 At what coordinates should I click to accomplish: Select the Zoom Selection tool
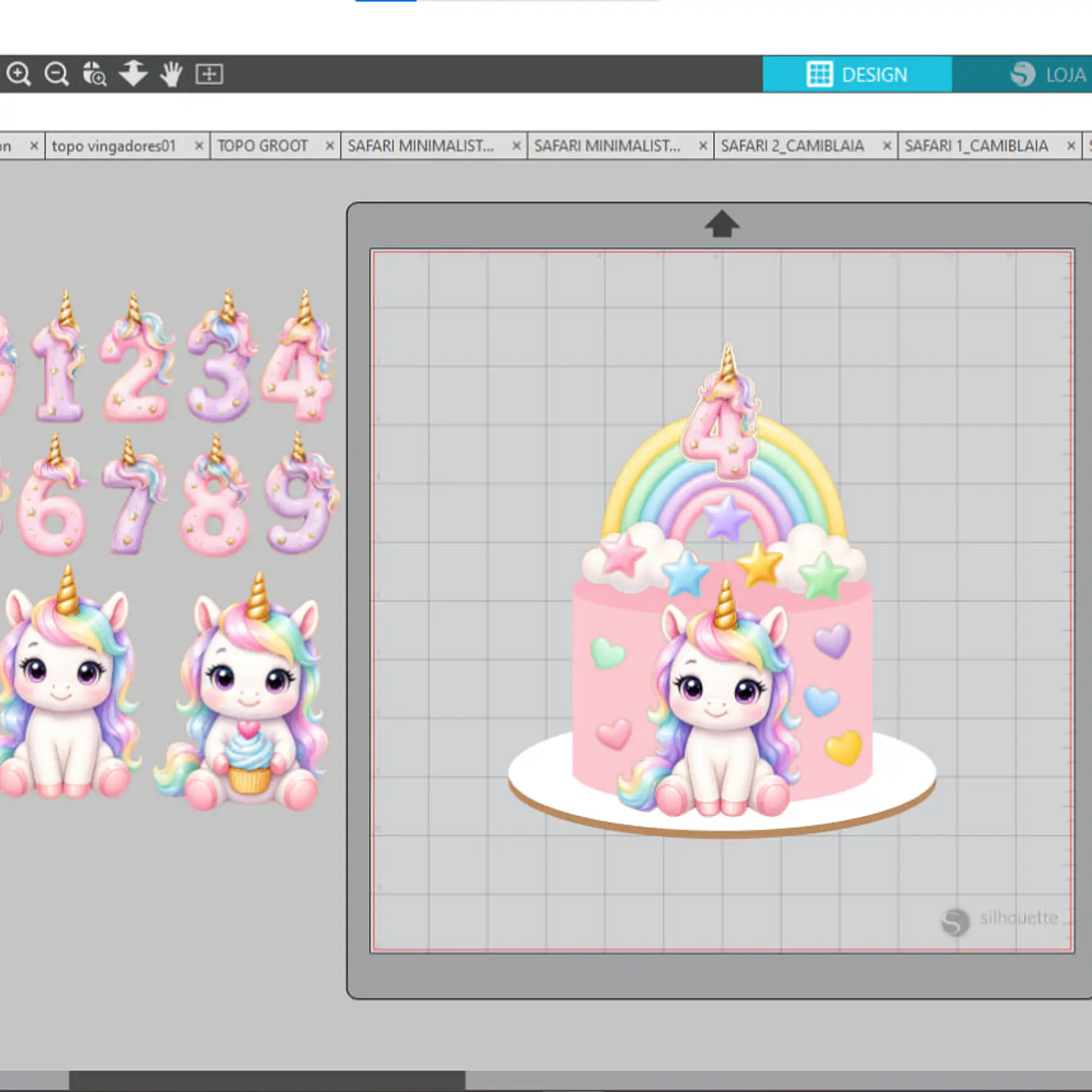click(94, 74)
